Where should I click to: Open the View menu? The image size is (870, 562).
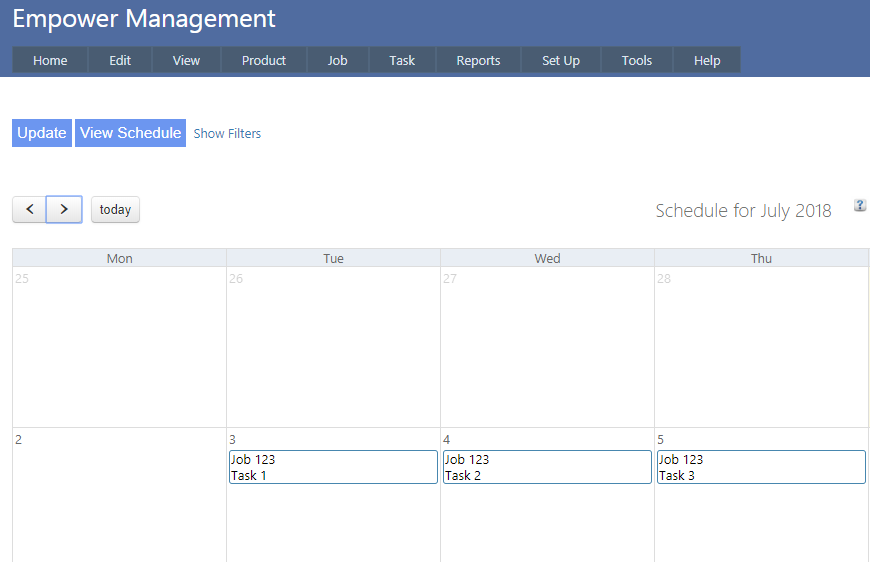tap(186, 60)
